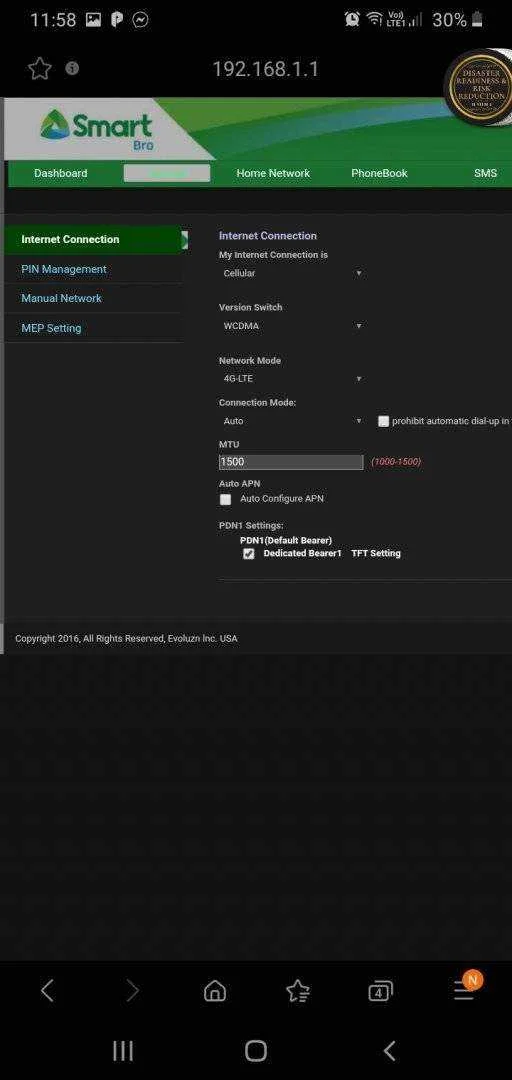Click the Smart Bro logo
512x1080 pixels.
click(96, 129)
